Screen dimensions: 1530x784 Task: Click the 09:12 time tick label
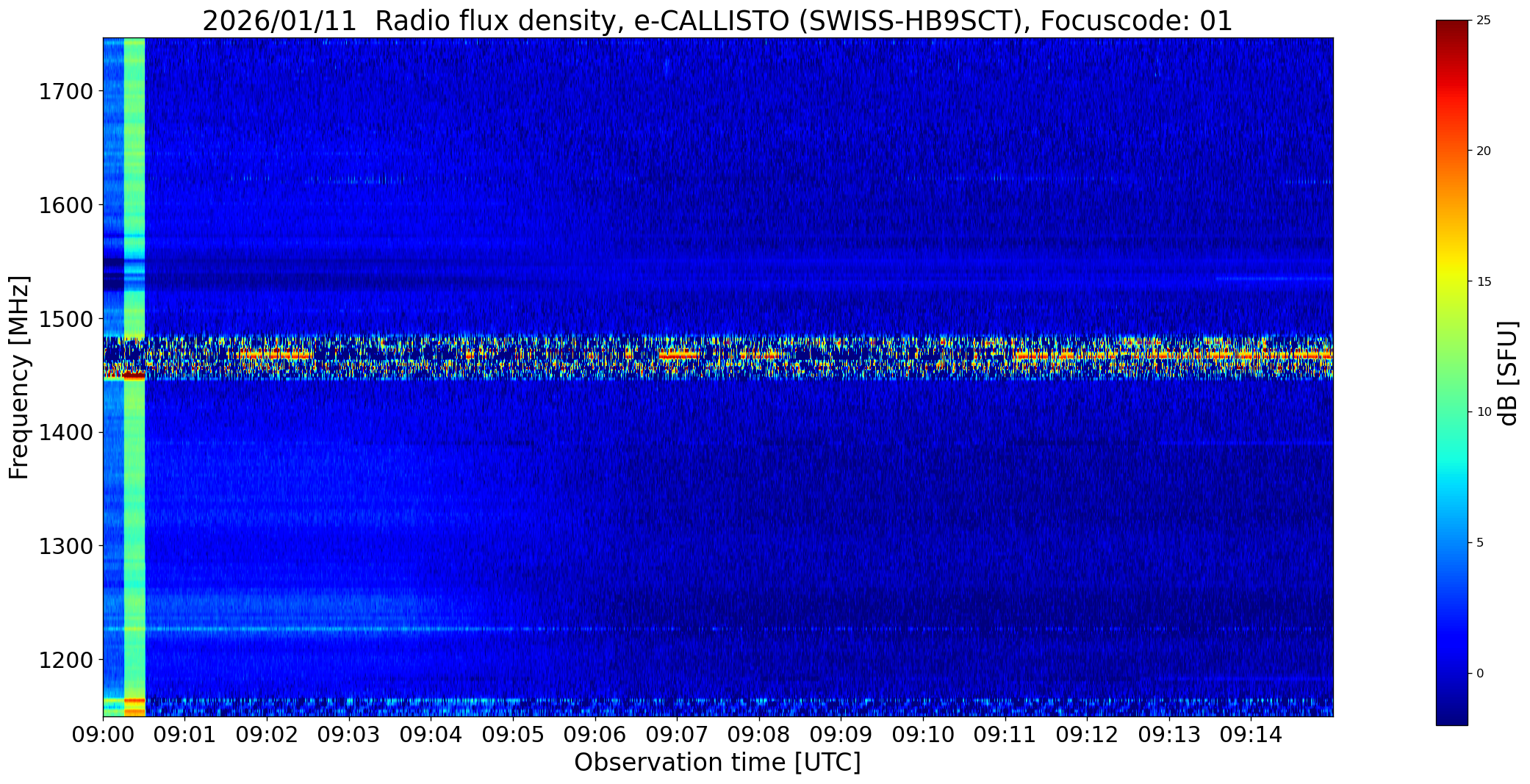click(x=1087, y=735)
